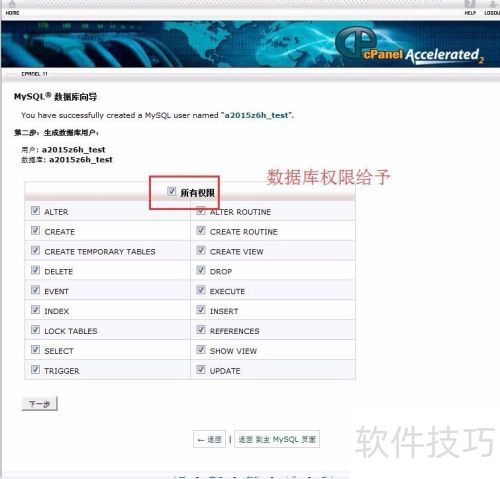
Task: Click the 用户: a2015z6h_test line
Action: (63, 150)
